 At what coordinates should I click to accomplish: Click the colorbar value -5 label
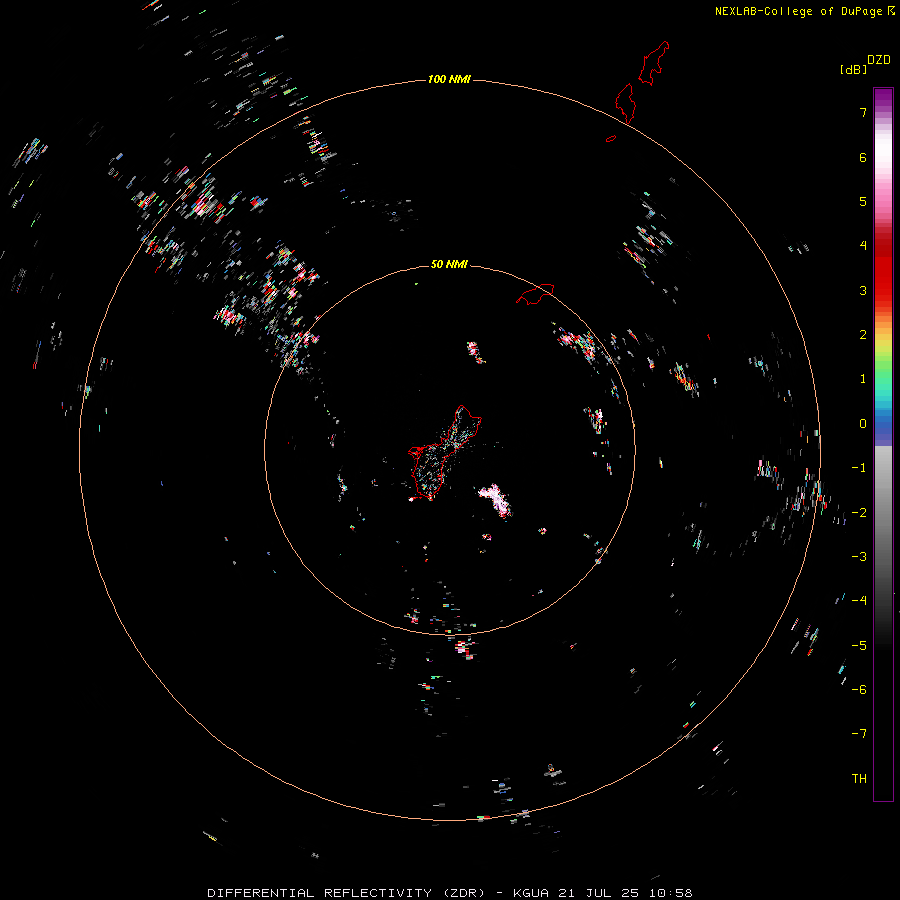[x=859, y=645]
